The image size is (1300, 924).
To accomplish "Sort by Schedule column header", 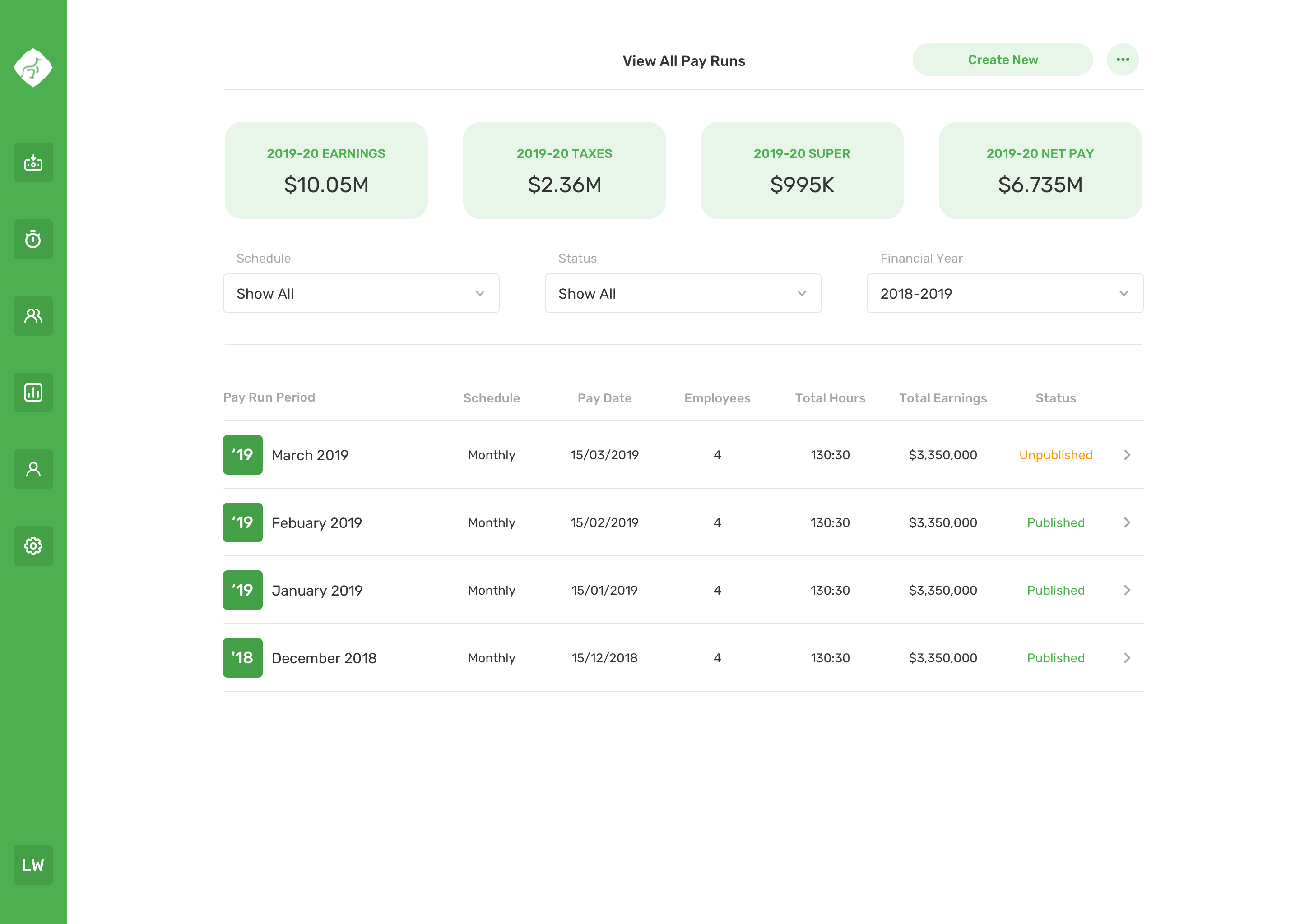I will pos(492,398).
